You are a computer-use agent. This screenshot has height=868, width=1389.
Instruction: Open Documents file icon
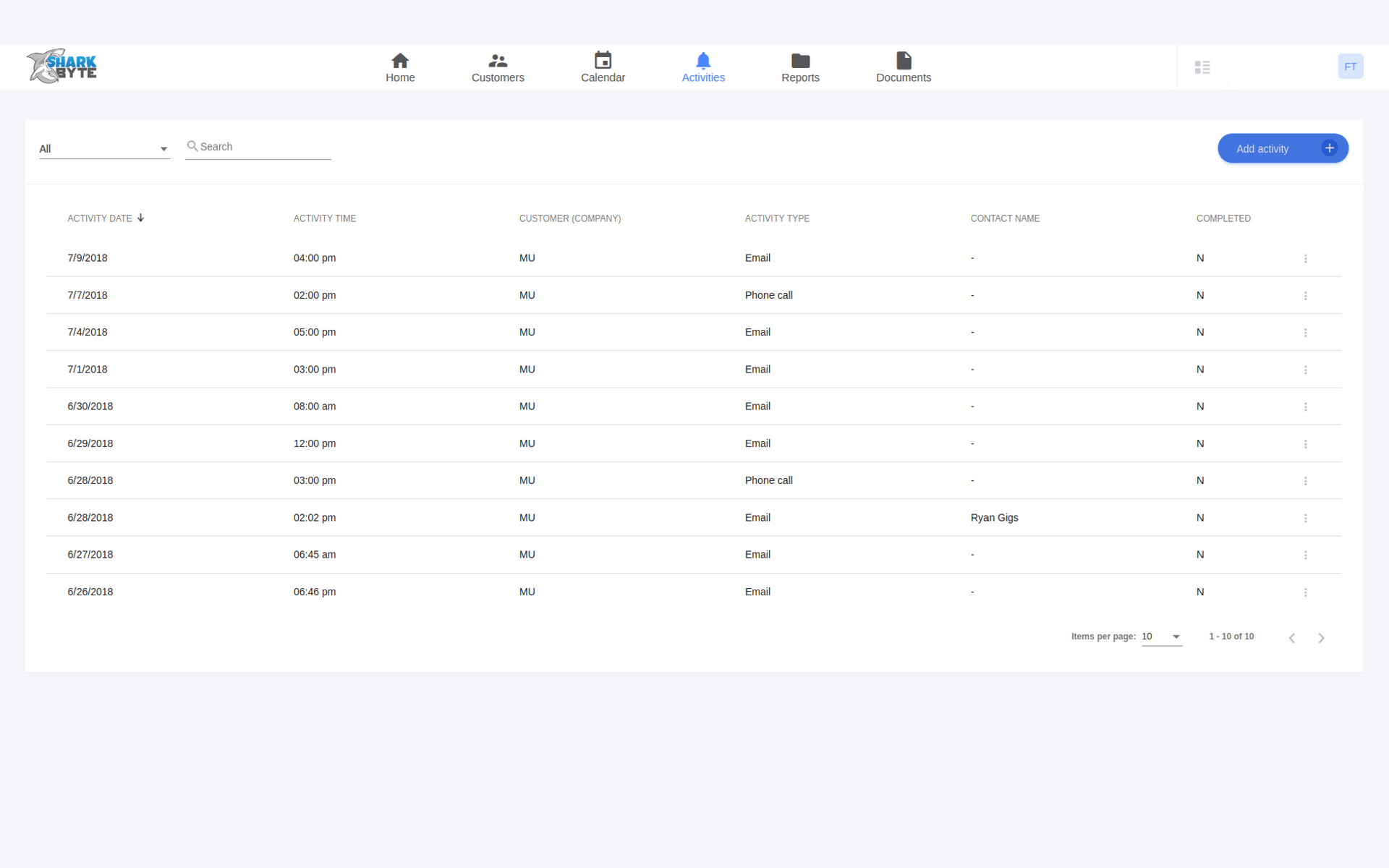pos(904,60)
